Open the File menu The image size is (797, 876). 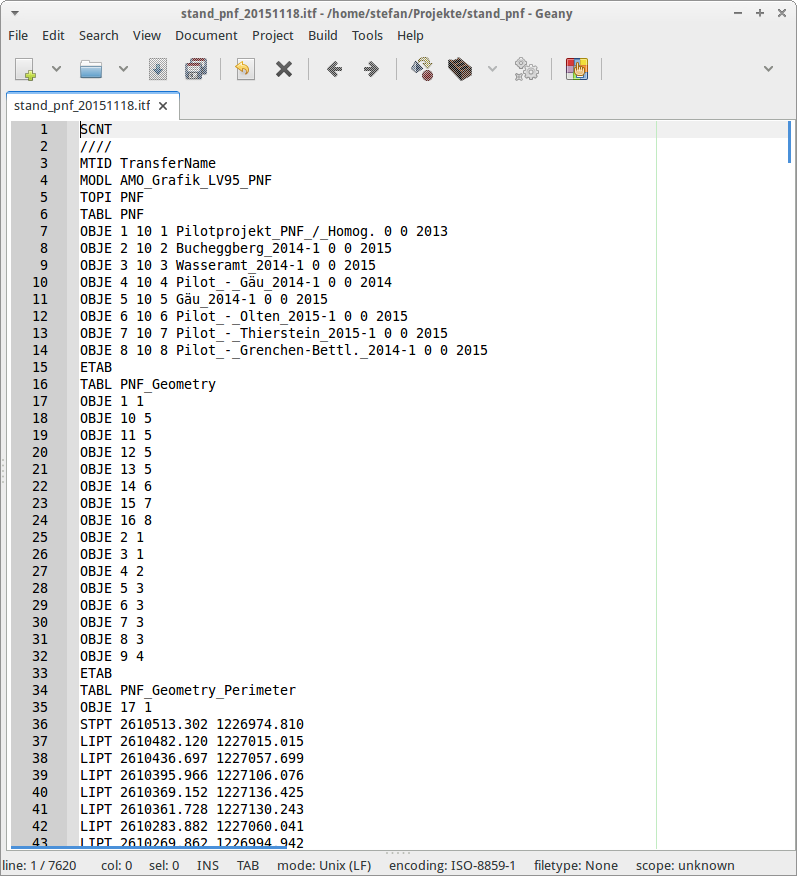(18, 36)
